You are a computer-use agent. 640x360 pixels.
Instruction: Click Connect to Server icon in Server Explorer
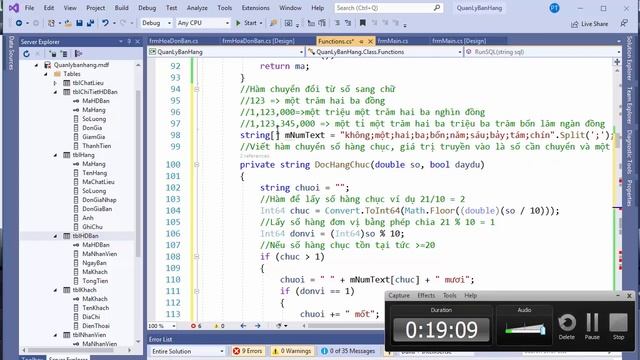click(x=64, y=53)
